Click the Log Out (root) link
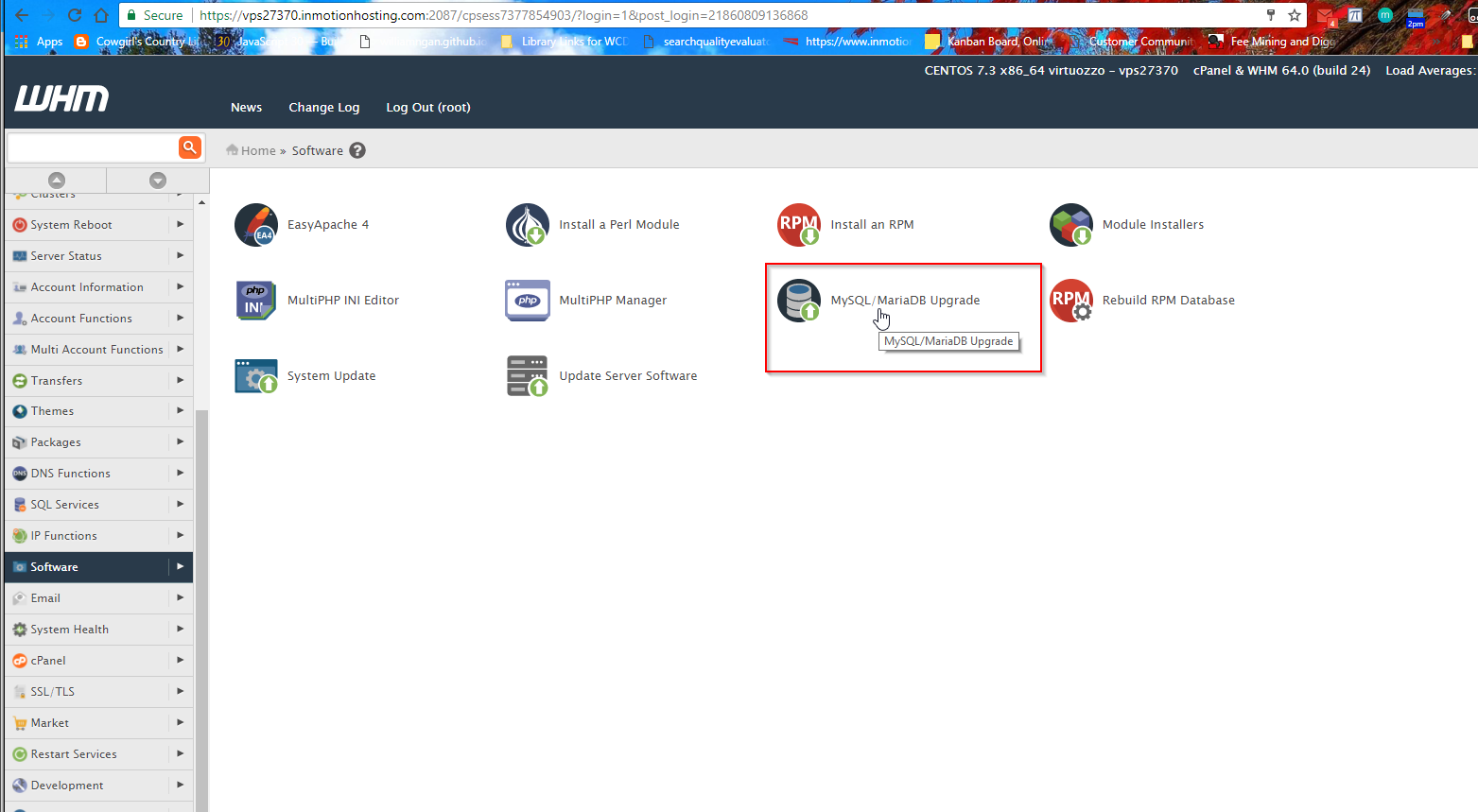This screenshot has height=812, width=1478. (x=427, y=108)
